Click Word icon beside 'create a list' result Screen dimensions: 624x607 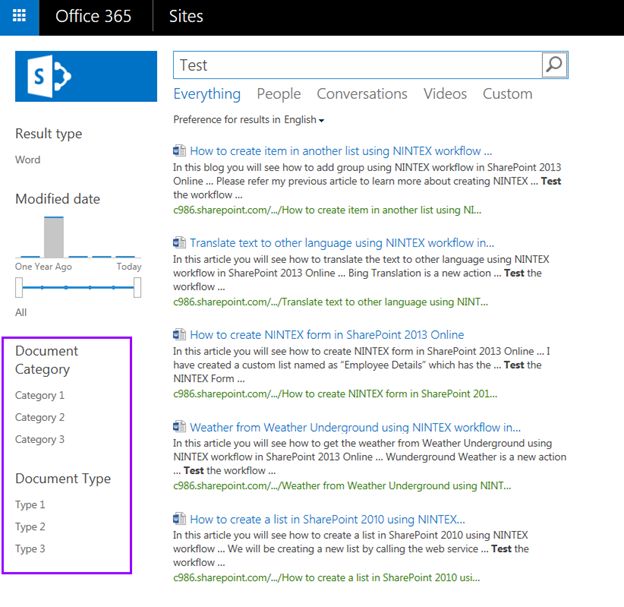pos(179,519)
